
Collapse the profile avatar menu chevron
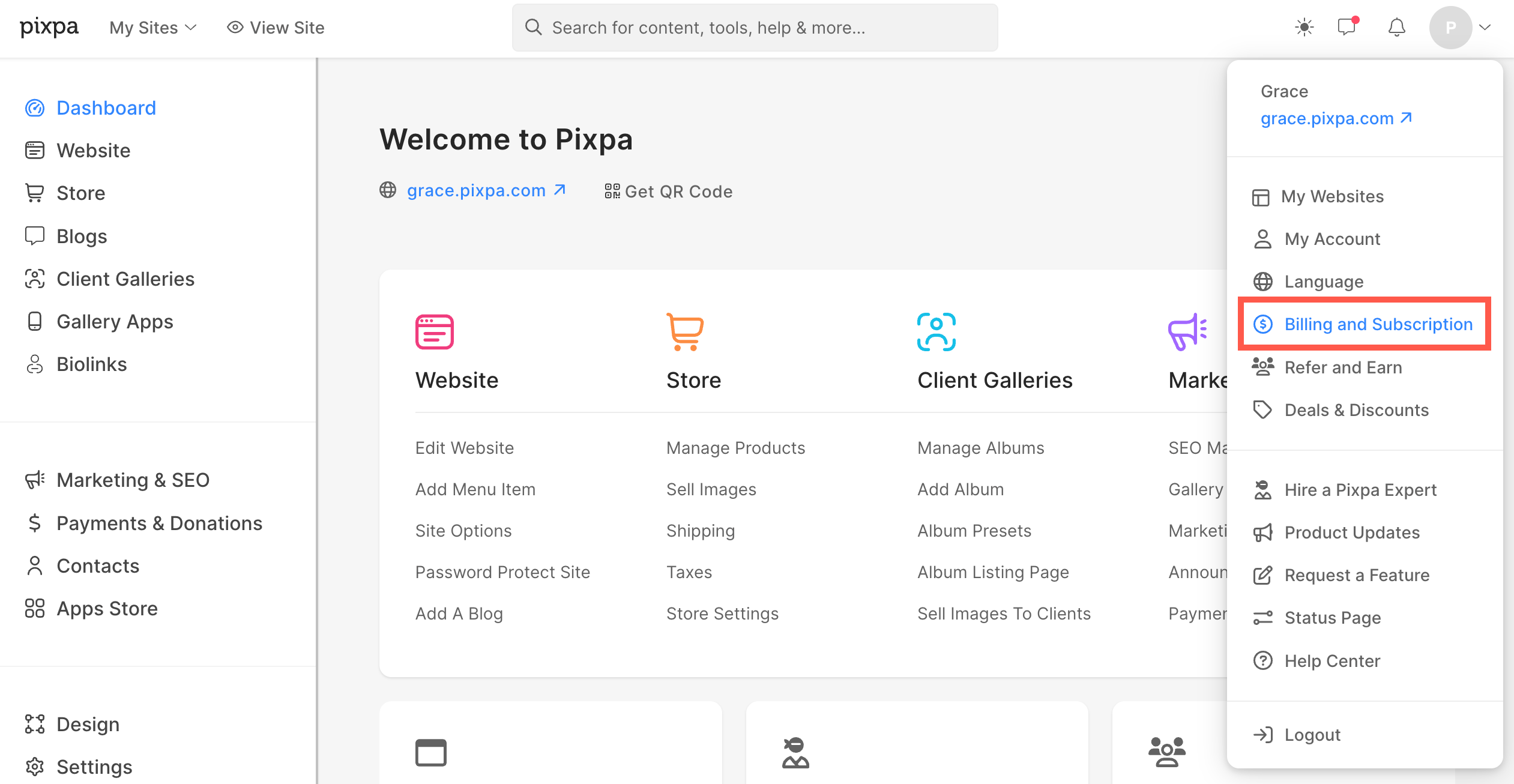click(1485, 28)
